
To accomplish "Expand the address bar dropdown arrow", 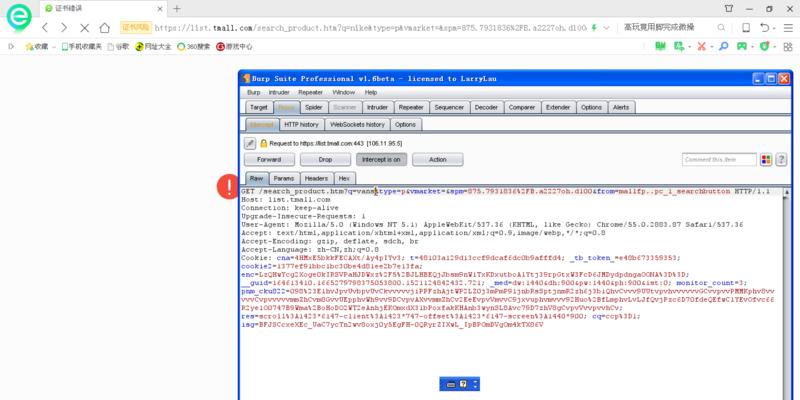I will pos(605,28).
